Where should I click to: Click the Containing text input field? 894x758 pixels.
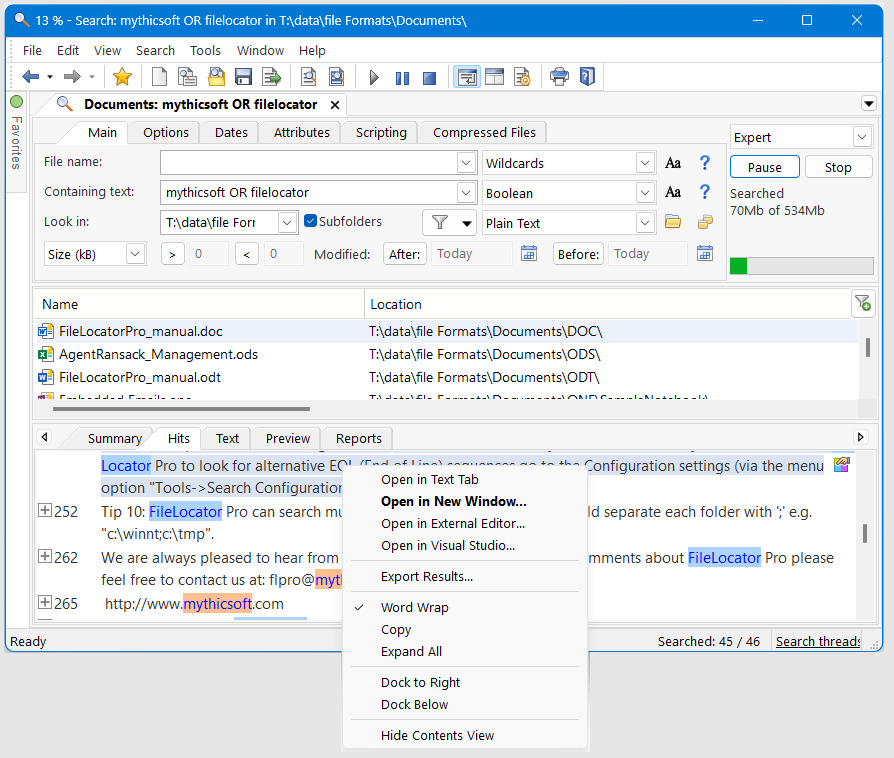pyautogui.click(x=310, y=193)
